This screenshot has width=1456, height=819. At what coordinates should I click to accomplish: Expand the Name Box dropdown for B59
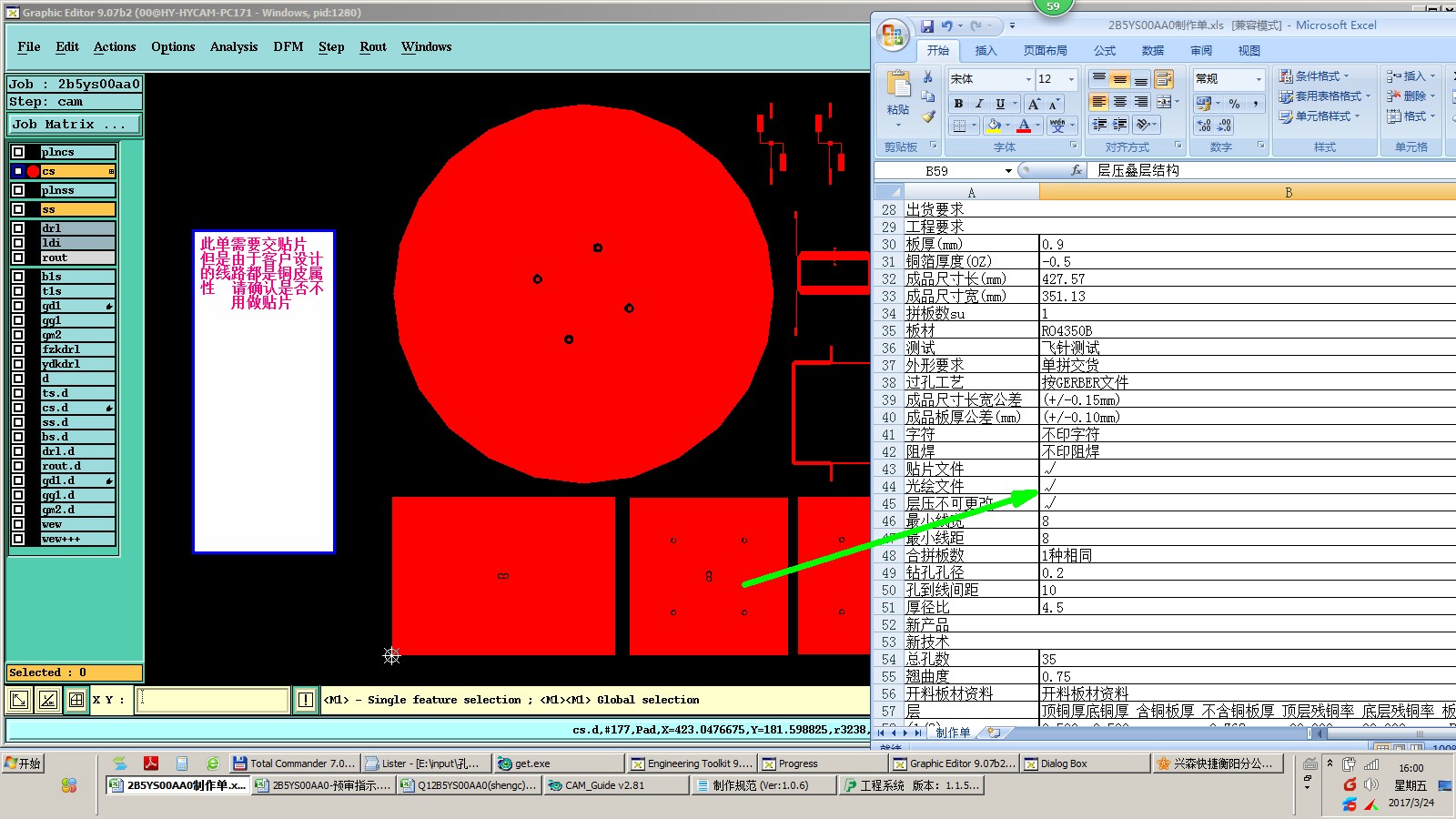click(x=1008, y=171)
